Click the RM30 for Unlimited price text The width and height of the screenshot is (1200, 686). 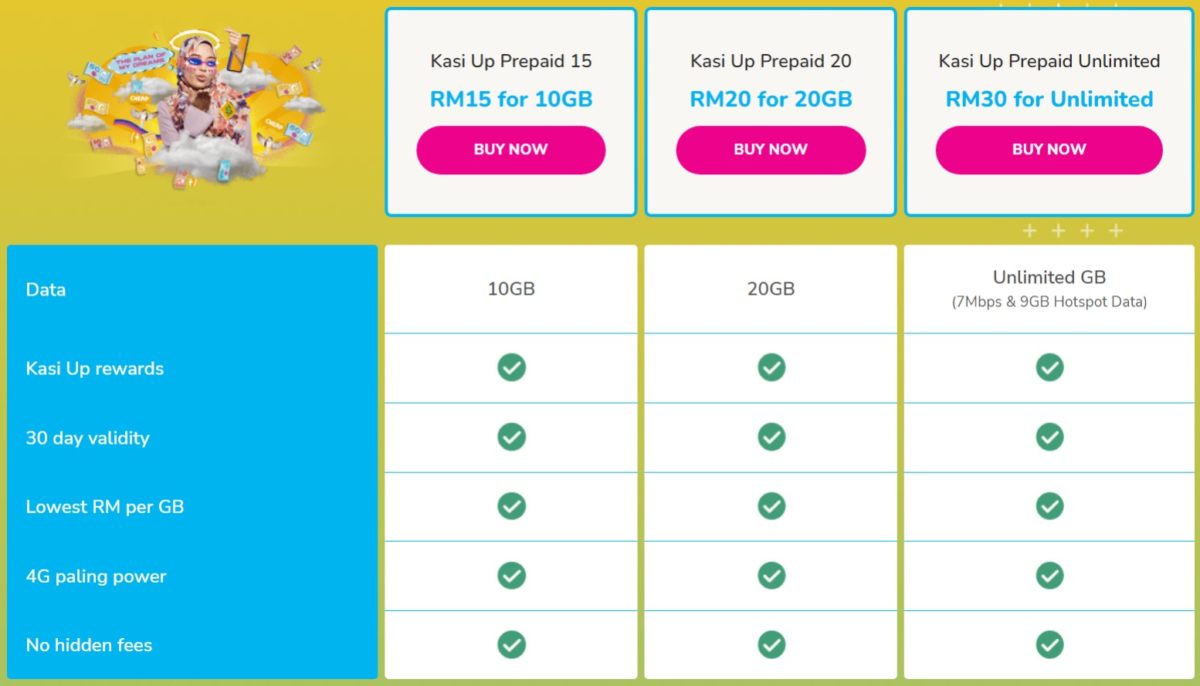click(1049, 99)
